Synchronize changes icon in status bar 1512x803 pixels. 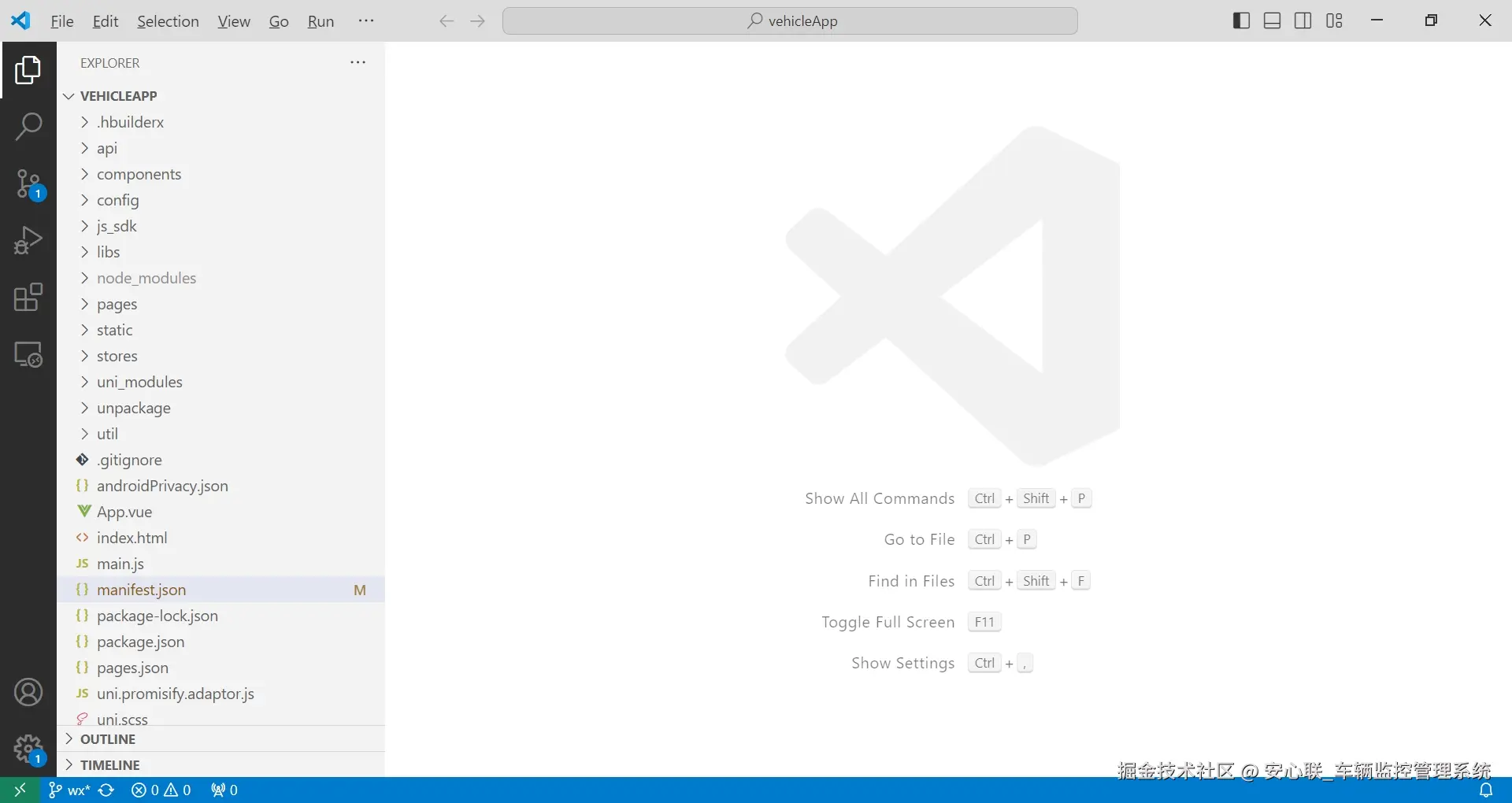click(106, 790)
